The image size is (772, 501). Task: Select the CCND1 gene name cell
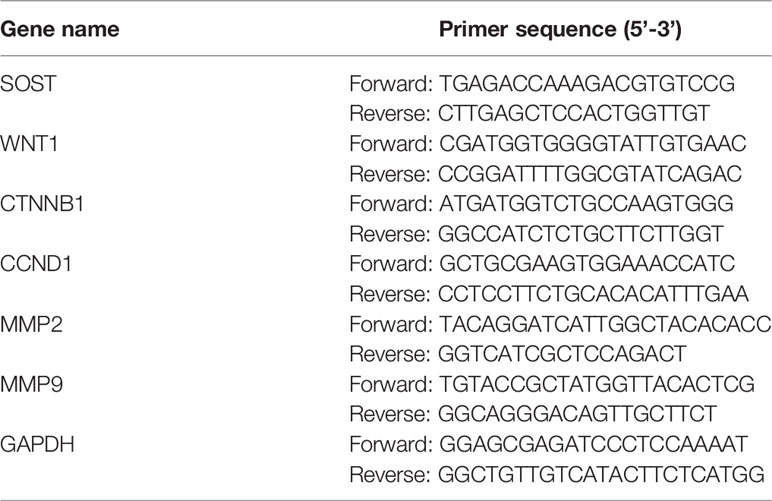pyautogui.click(x=36, y=264)
